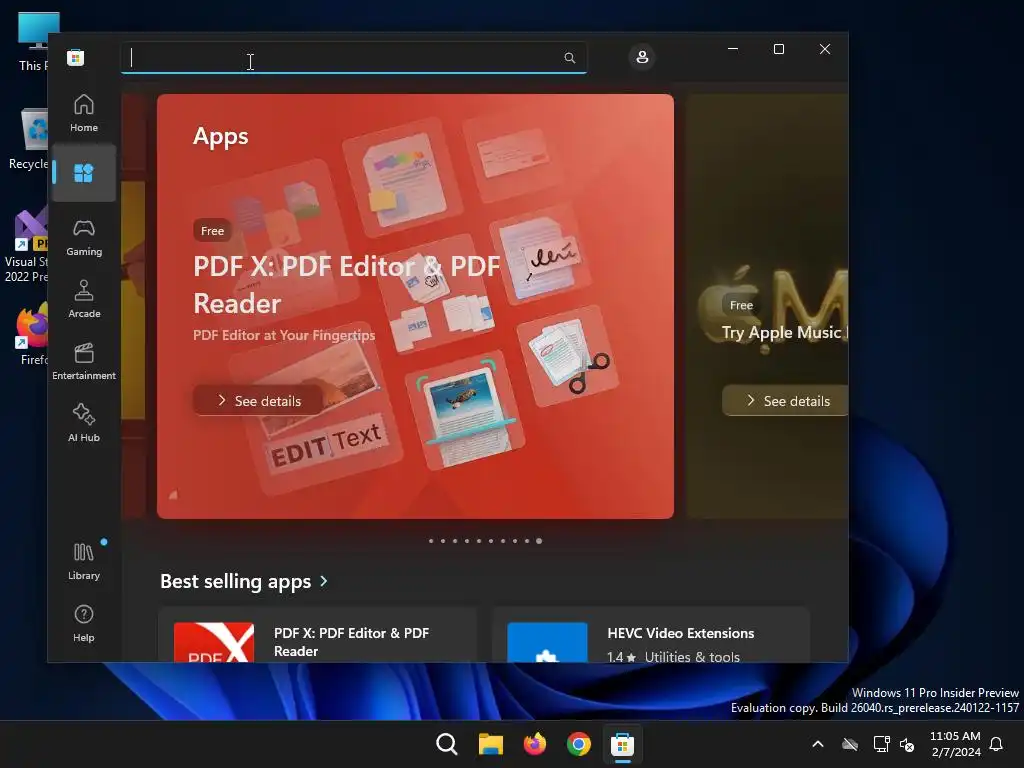See details for PDF X: PDF Editor
The image size is (1024, 768).
[x=258, y=400]
